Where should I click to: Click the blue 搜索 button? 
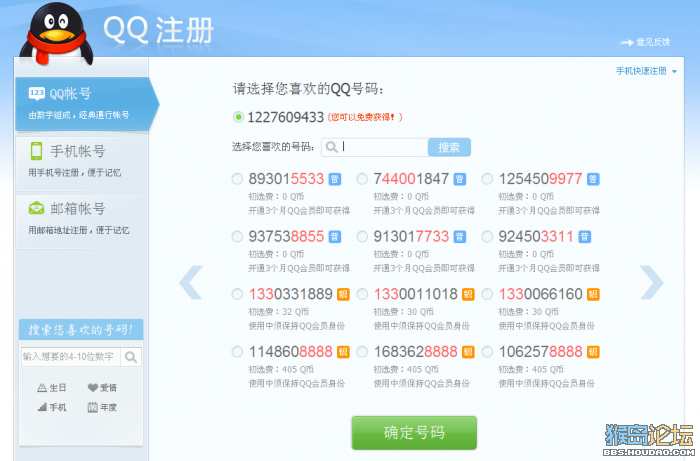pyautogui.click(x=449, y=147)
